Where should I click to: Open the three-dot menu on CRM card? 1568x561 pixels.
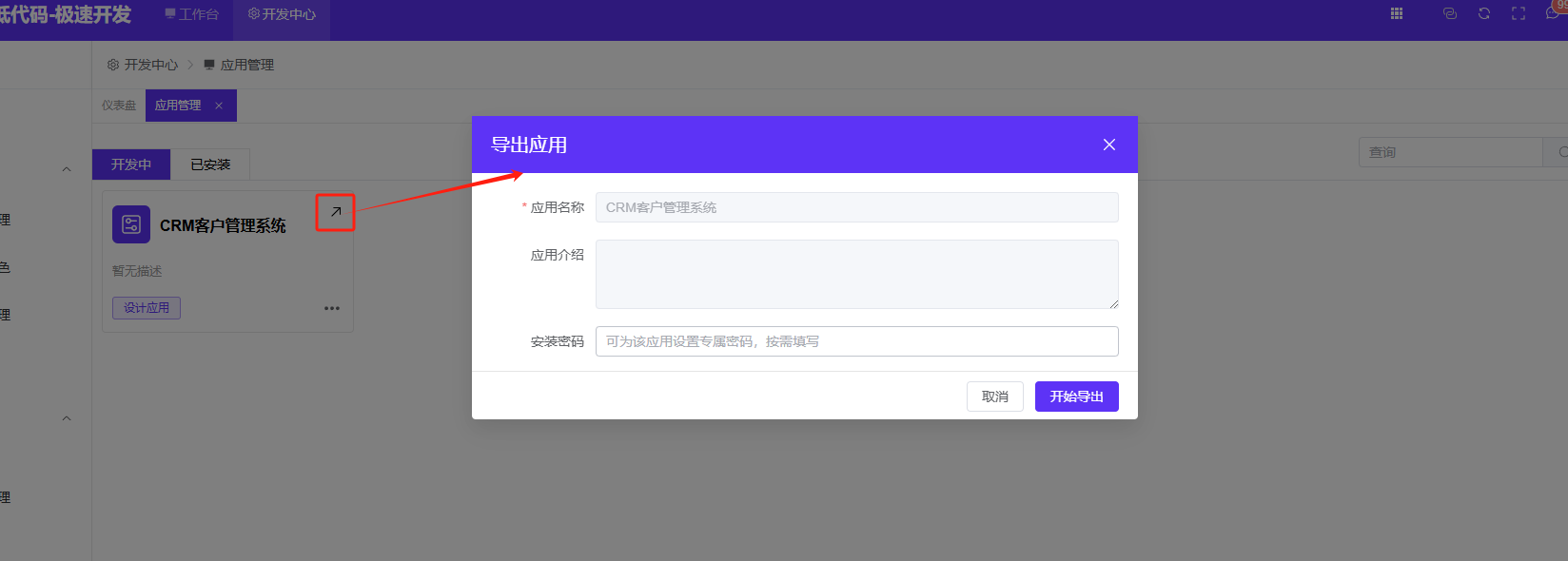point(332,308)
